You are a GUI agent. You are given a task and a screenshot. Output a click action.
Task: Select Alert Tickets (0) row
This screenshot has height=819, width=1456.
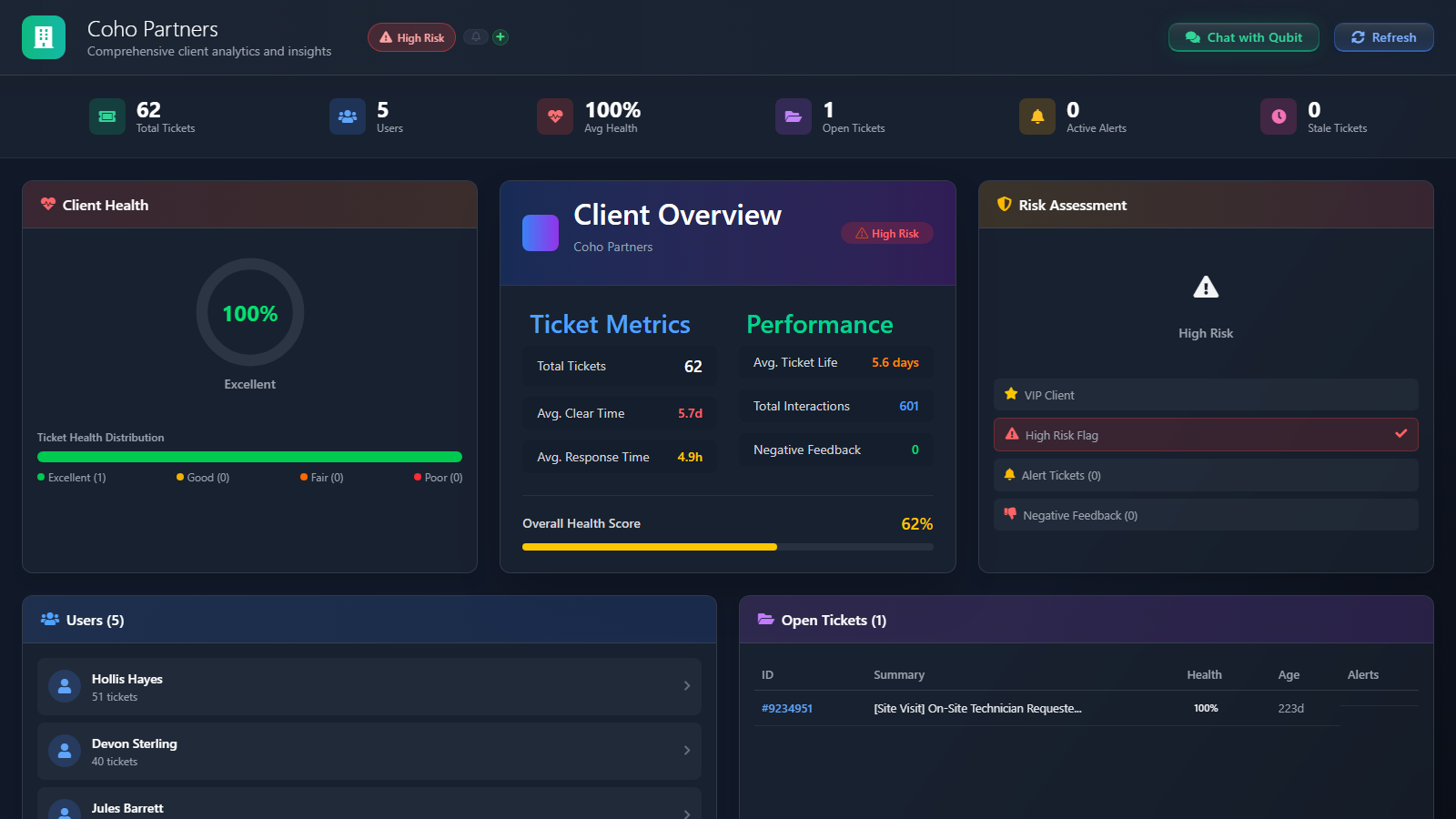tap(1206, 475)
